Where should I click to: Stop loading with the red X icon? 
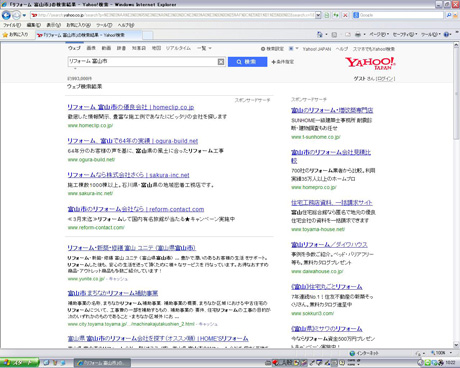coord(345,15)
